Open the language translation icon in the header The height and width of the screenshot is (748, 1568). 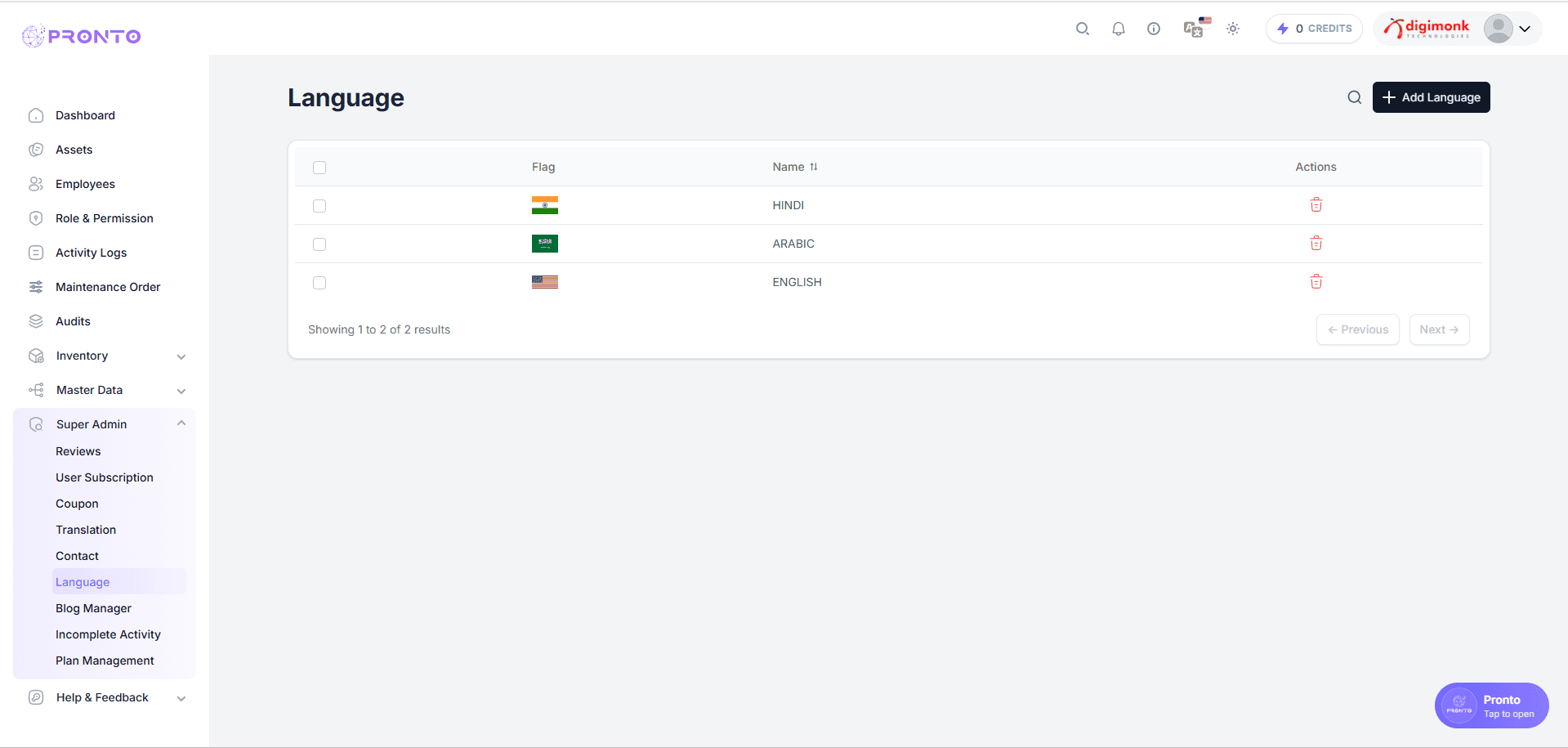pyautogui.click(x=1194, y=28)
